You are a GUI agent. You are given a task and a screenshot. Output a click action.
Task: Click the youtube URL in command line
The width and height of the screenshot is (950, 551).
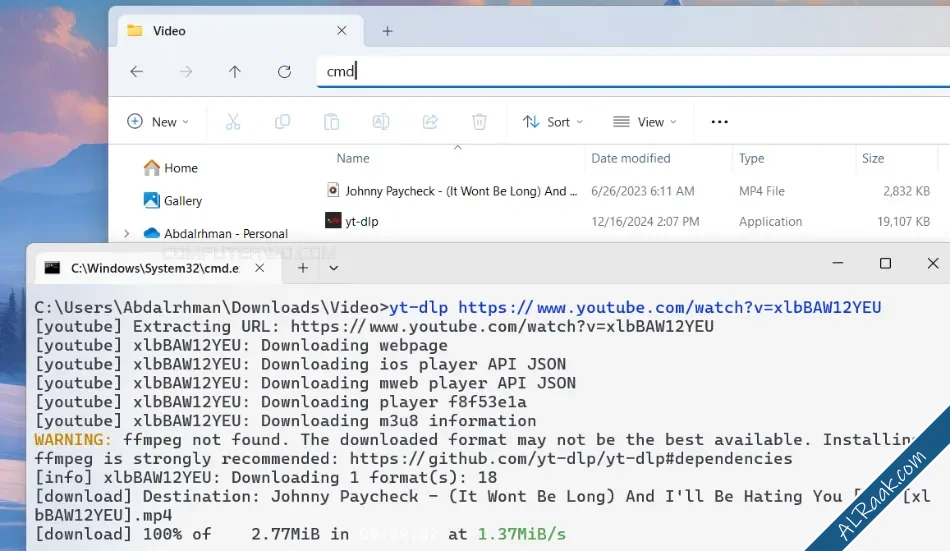coord(669,307)
